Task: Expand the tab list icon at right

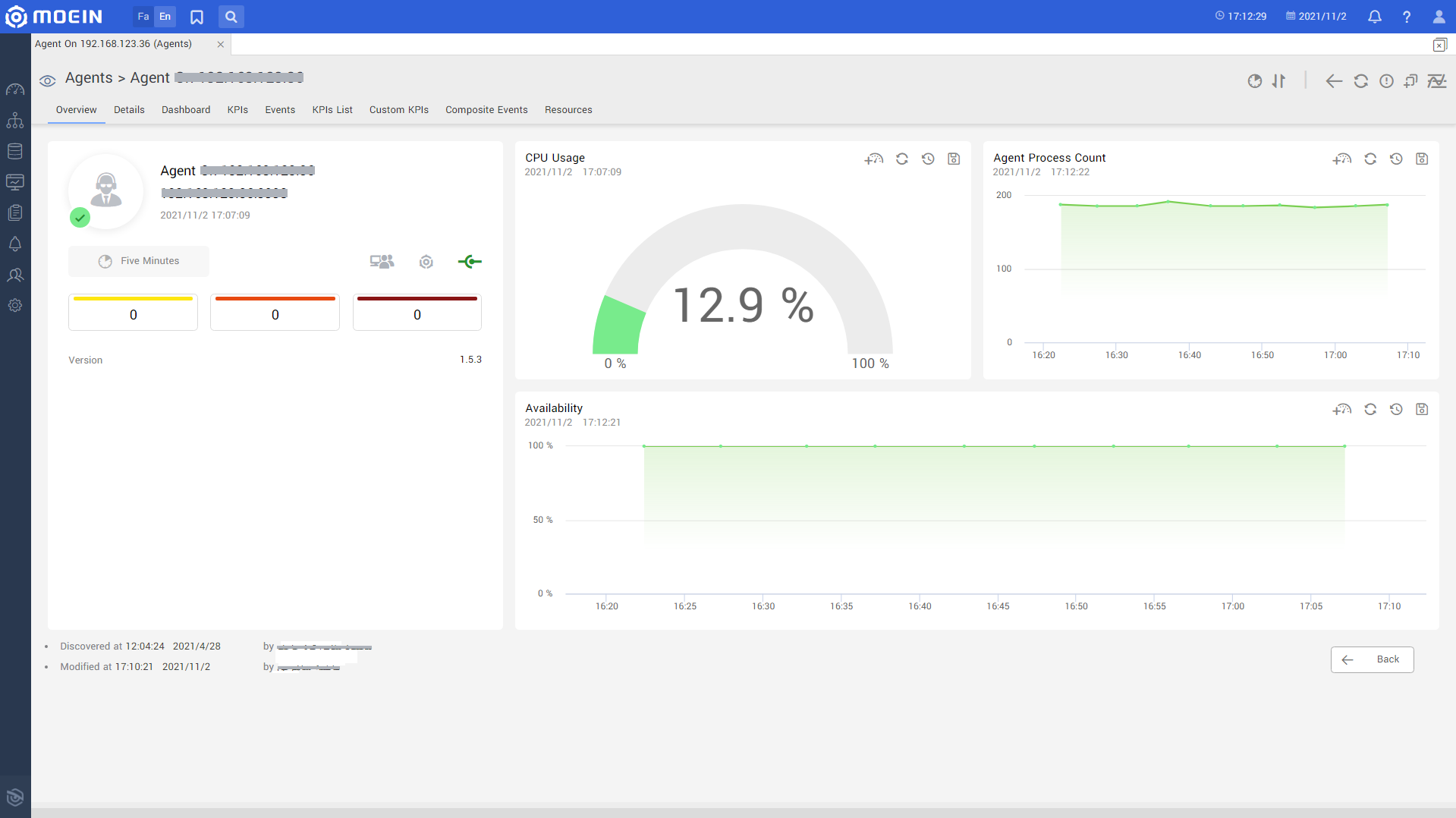Action: point(1439,45)
